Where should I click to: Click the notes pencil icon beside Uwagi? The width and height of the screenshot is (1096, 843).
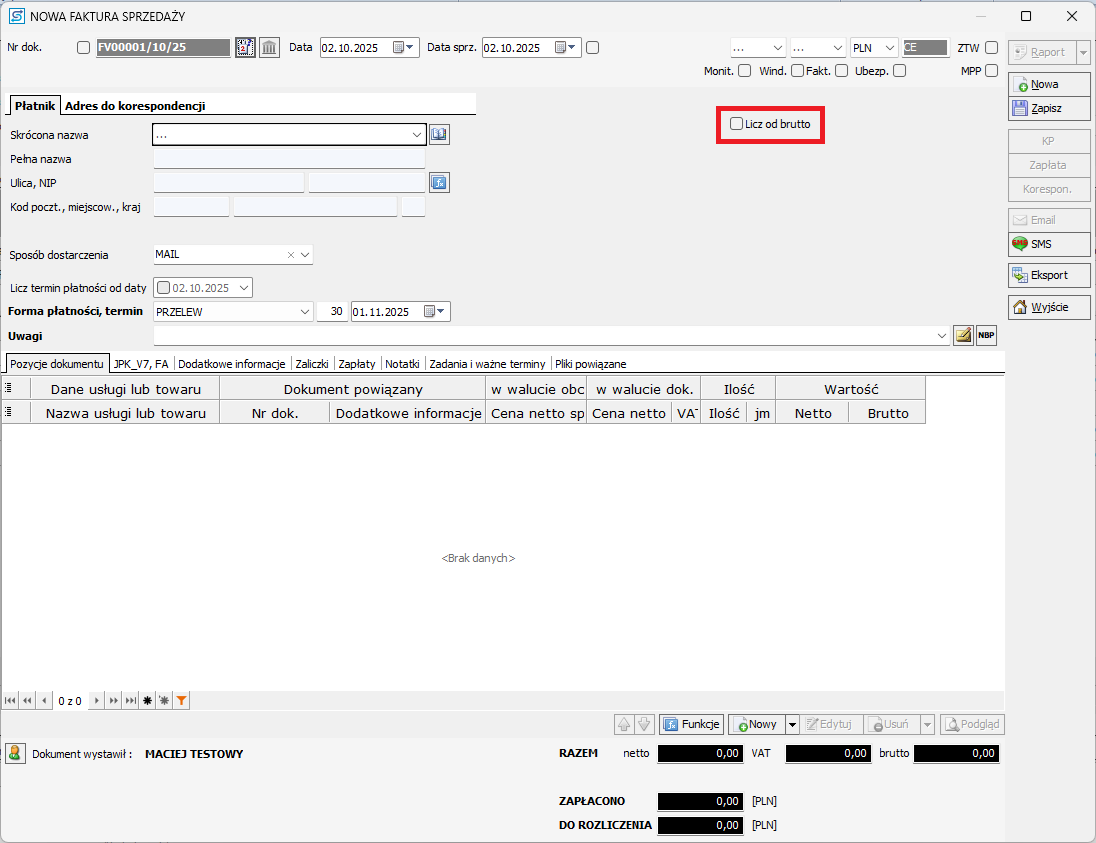coord(963,336)
